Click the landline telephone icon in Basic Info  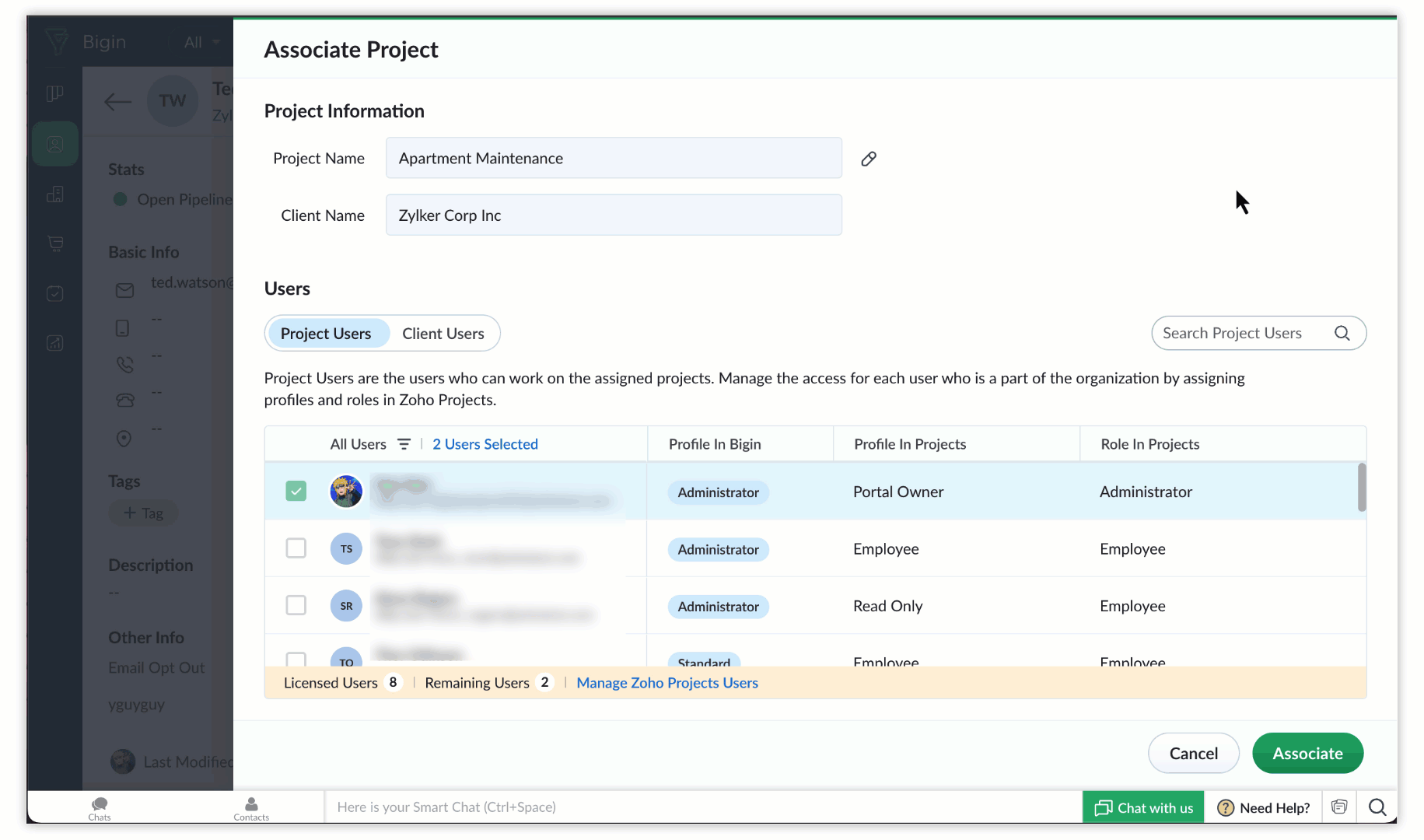point(125,401)
